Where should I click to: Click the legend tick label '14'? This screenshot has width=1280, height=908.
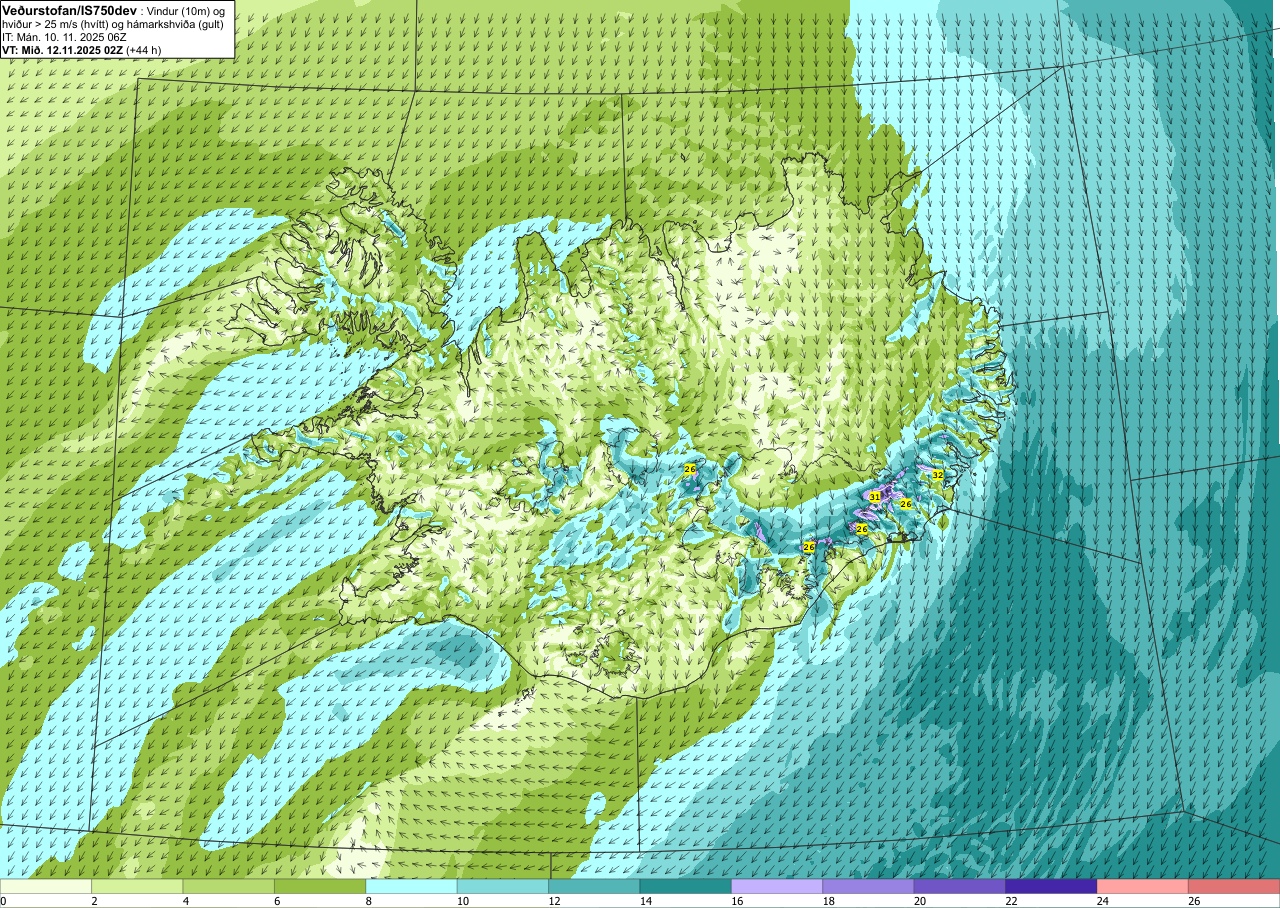tap(645, 901)
